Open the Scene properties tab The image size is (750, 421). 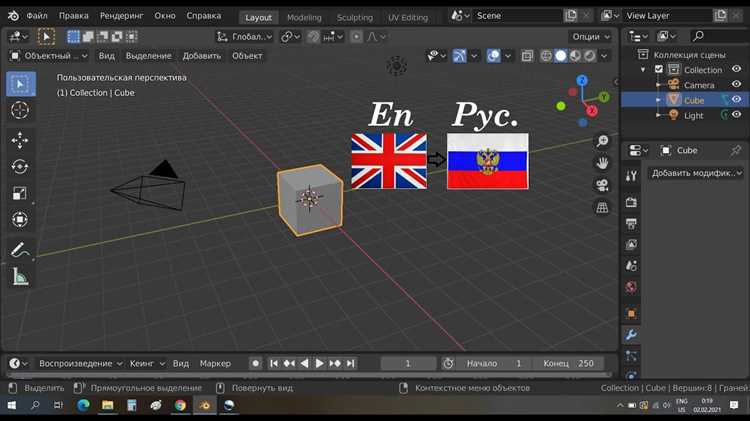631,266
